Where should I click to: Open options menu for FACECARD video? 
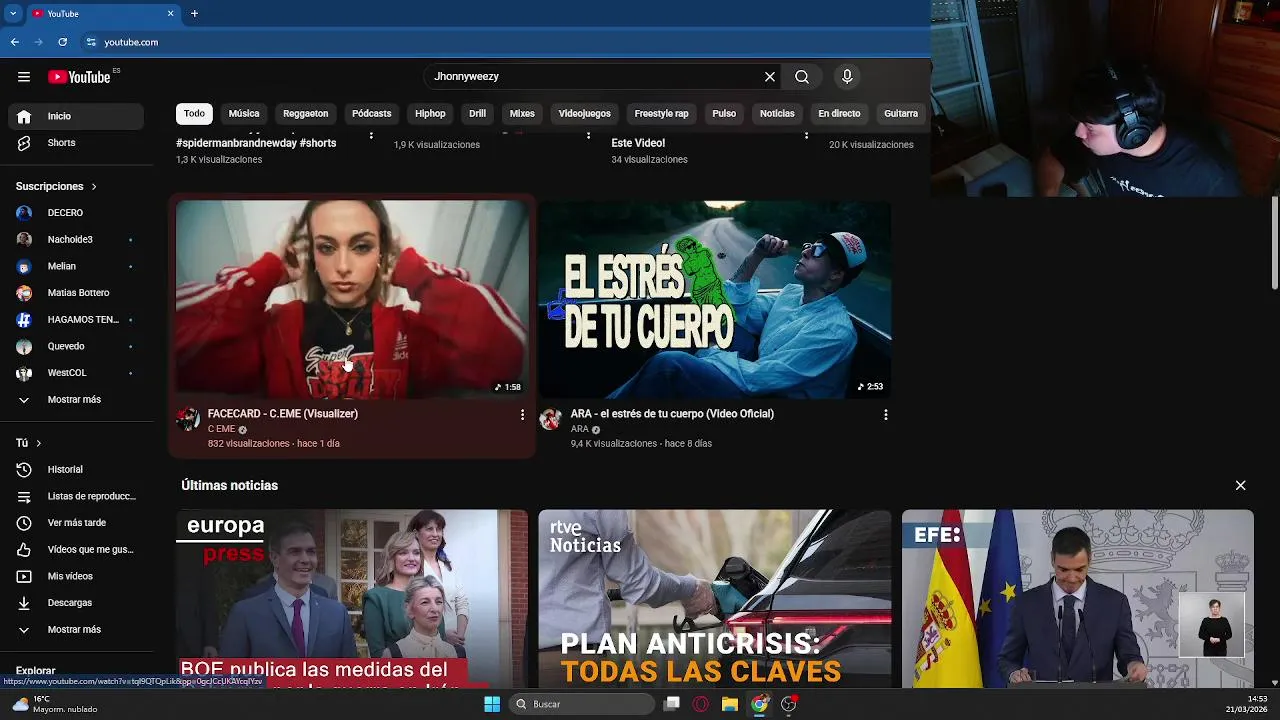click(x=522, y=414)
